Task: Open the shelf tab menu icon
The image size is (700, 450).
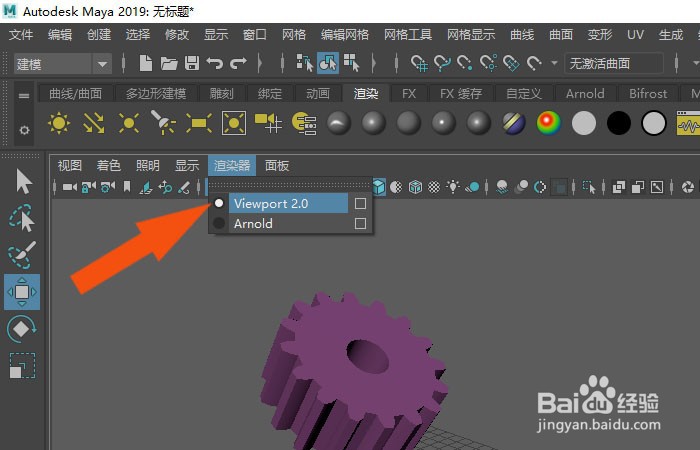Action: coord(24,96)
